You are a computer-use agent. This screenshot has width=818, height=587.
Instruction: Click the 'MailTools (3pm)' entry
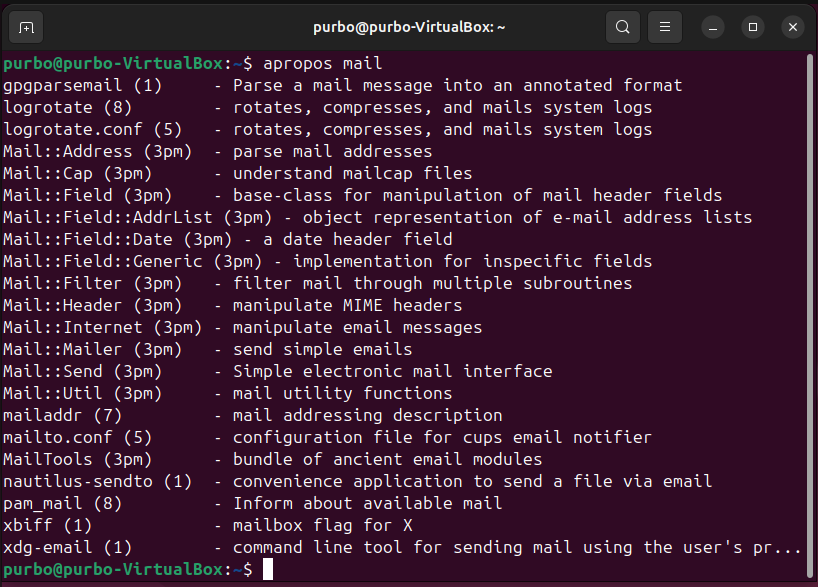click(77, 459)
